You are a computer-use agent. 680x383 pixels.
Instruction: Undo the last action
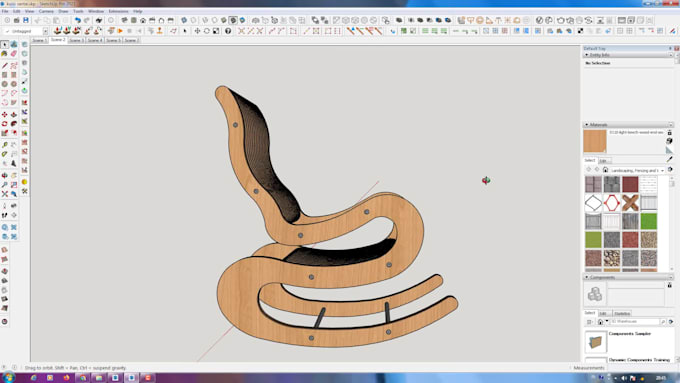78,20
